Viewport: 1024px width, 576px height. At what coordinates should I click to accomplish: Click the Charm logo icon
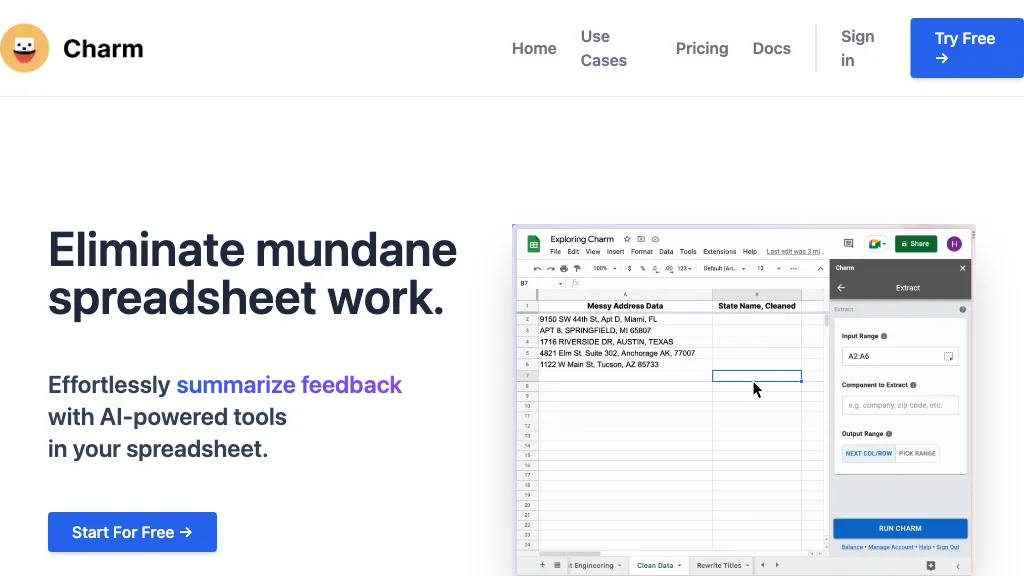[x=25, y=48]
